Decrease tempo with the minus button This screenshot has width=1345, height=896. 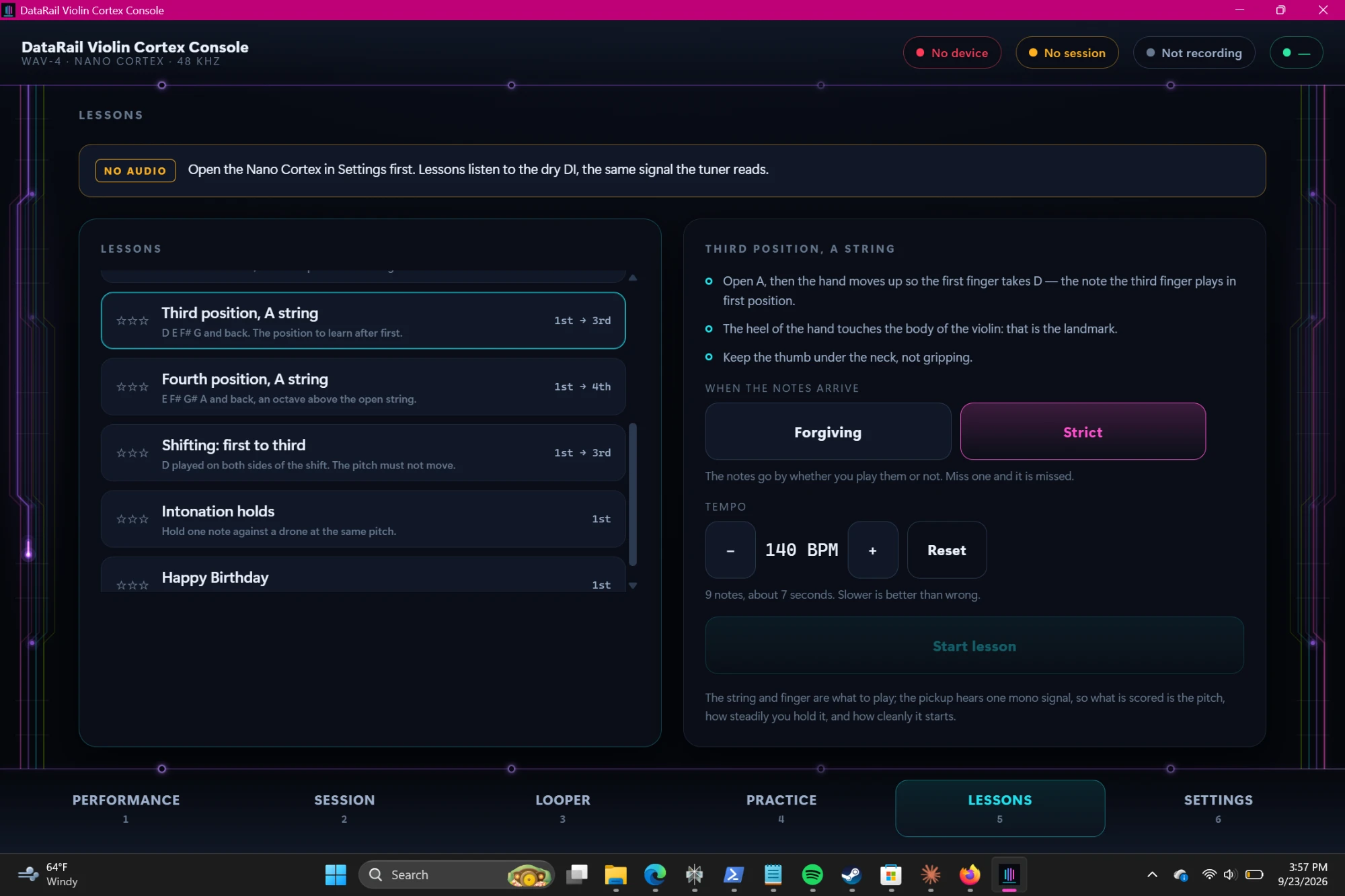tap(730, 550)
